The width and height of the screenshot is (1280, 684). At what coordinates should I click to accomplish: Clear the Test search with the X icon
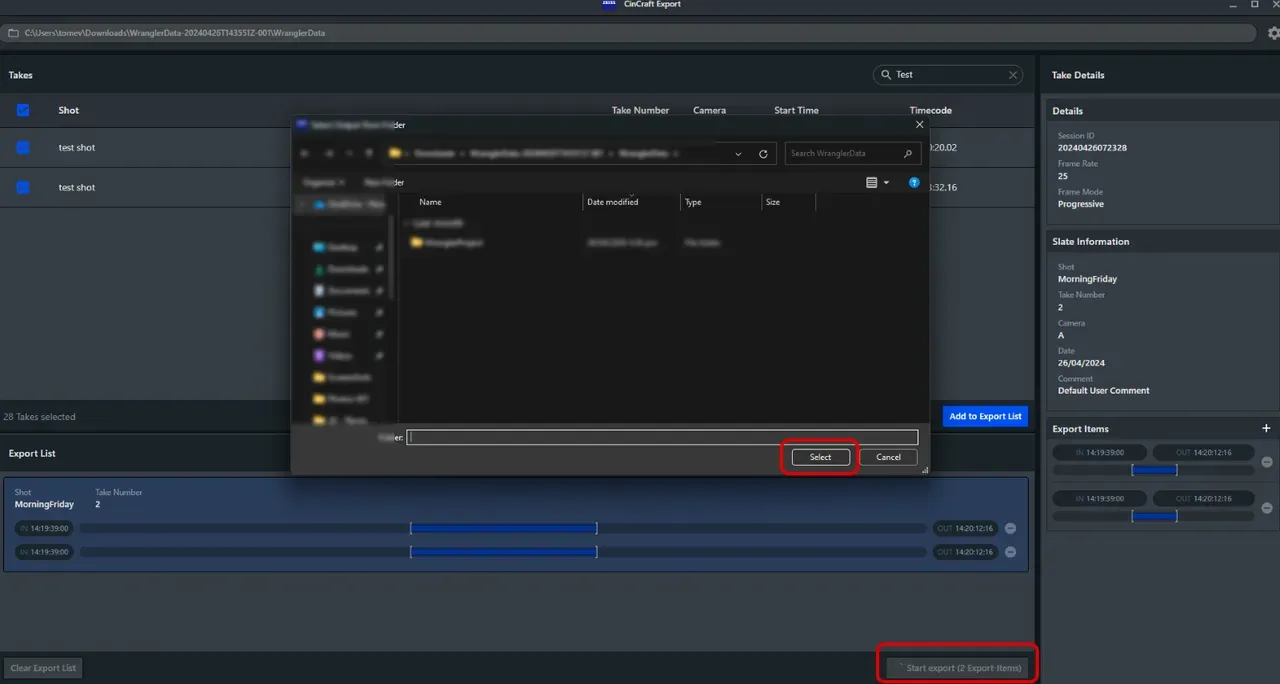[1013, 75]
